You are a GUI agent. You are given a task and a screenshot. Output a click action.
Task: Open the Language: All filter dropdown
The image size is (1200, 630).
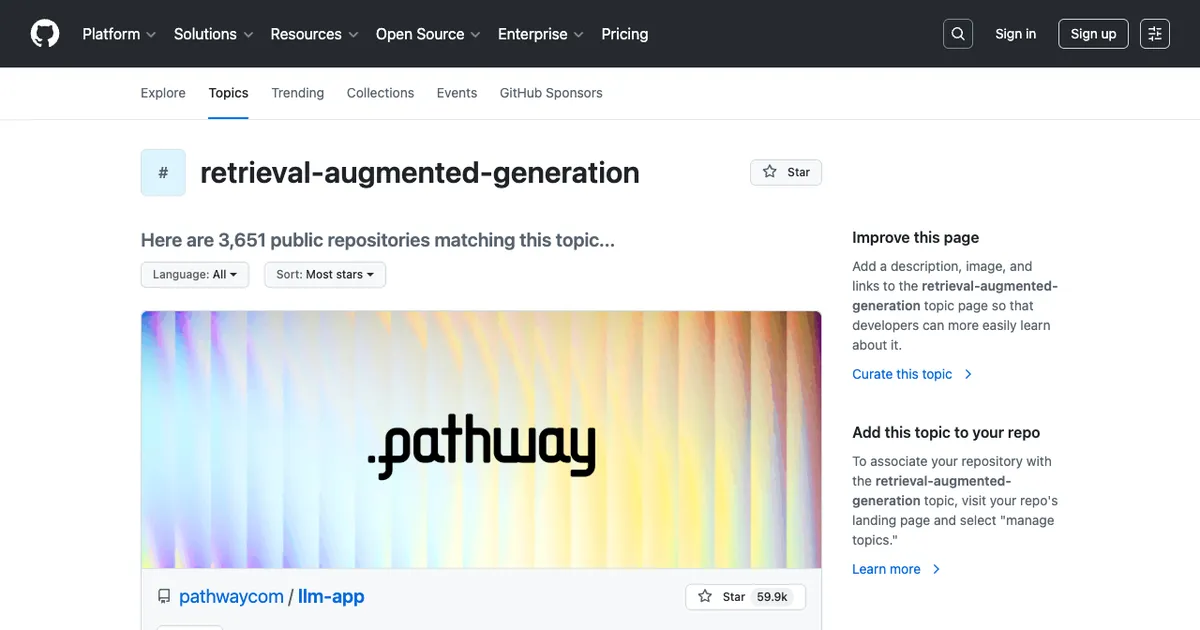[x=194, y=274]
